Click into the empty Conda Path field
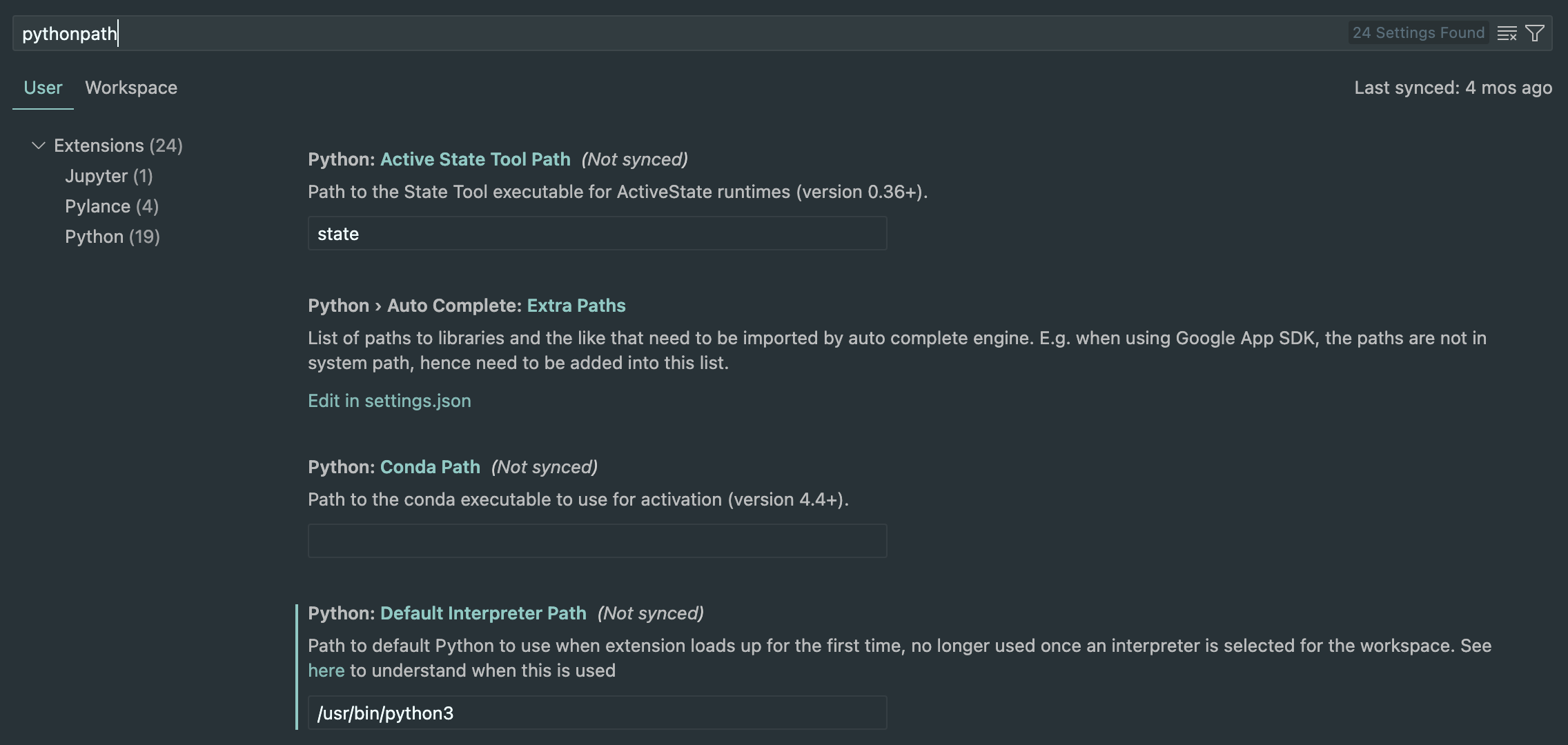The image size is (1568, 745). 597,541
